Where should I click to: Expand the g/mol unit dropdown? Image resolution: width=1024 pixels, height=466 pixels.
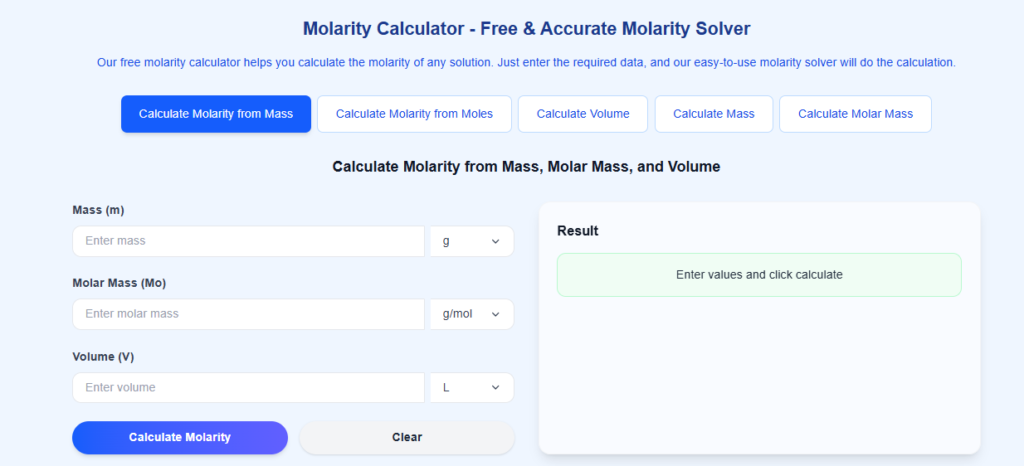pyautogui.click(x=472, y=314)
